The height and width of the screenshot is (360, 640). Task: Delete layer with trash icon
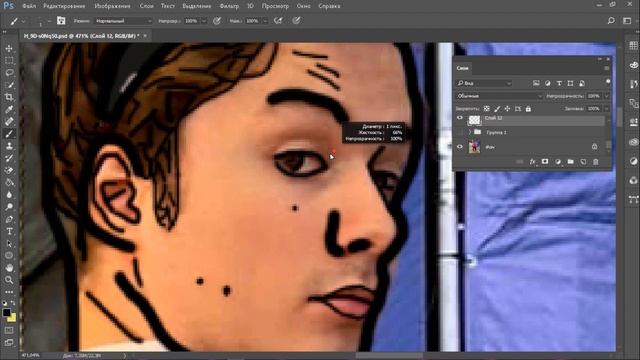click(x=596, y=162)
